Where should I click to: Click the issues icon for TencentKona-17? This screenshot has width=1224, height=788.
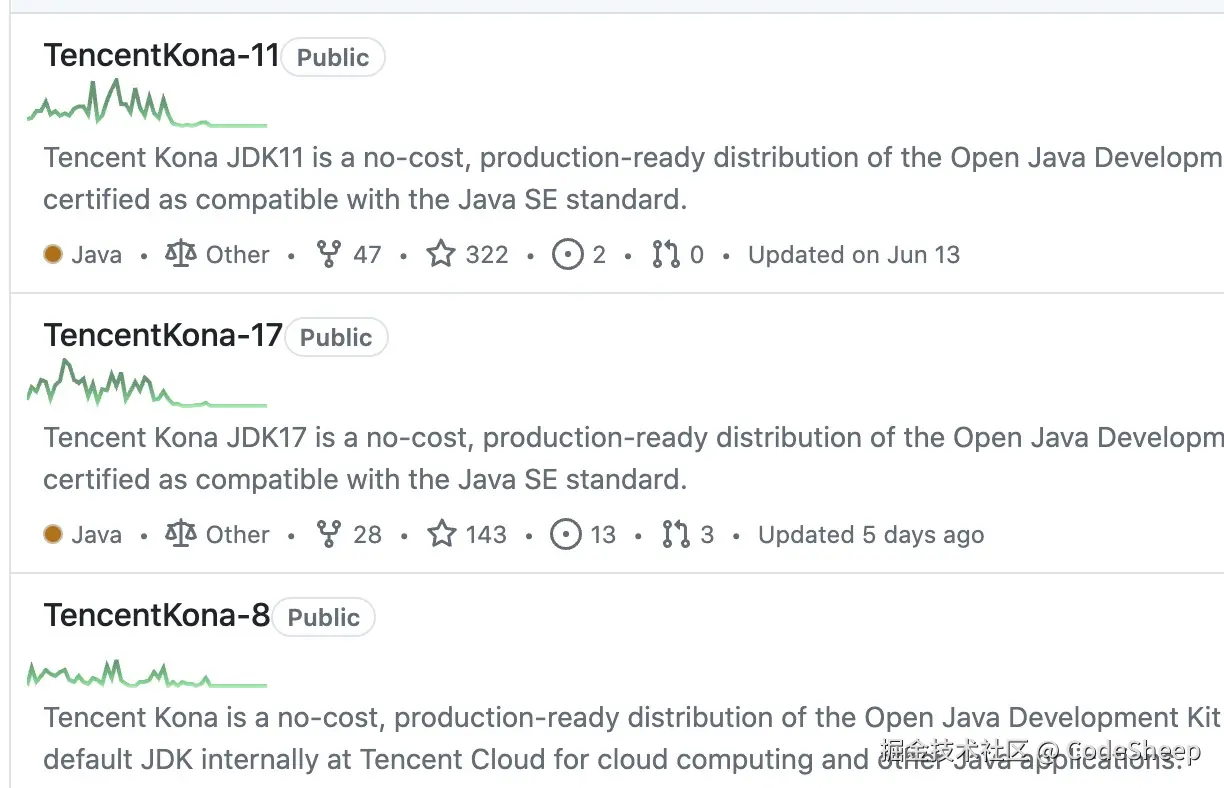click(x=566, y=535)
